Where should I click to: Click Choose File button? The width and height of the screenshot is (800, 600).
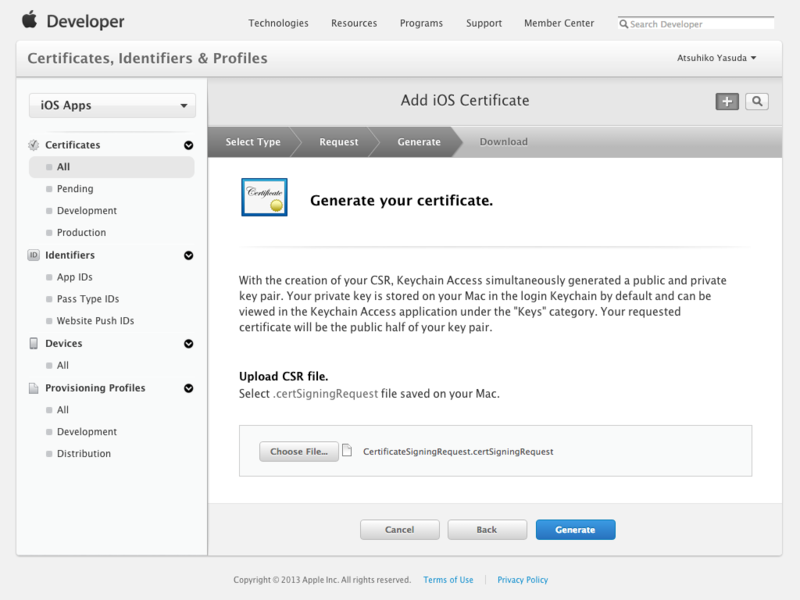pos(299,452)
